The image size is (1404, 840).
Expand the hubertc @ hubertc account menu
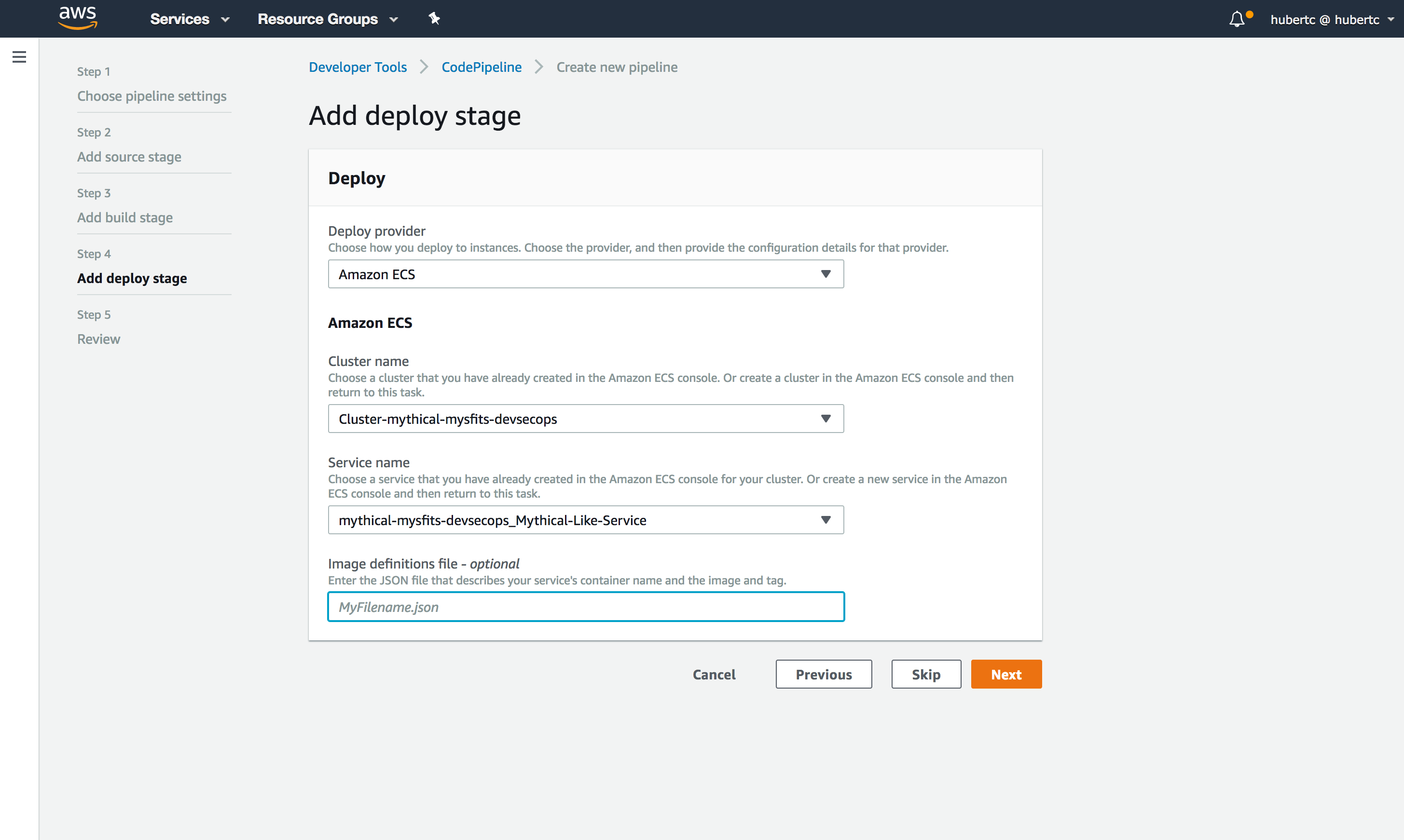[1332, 19]
